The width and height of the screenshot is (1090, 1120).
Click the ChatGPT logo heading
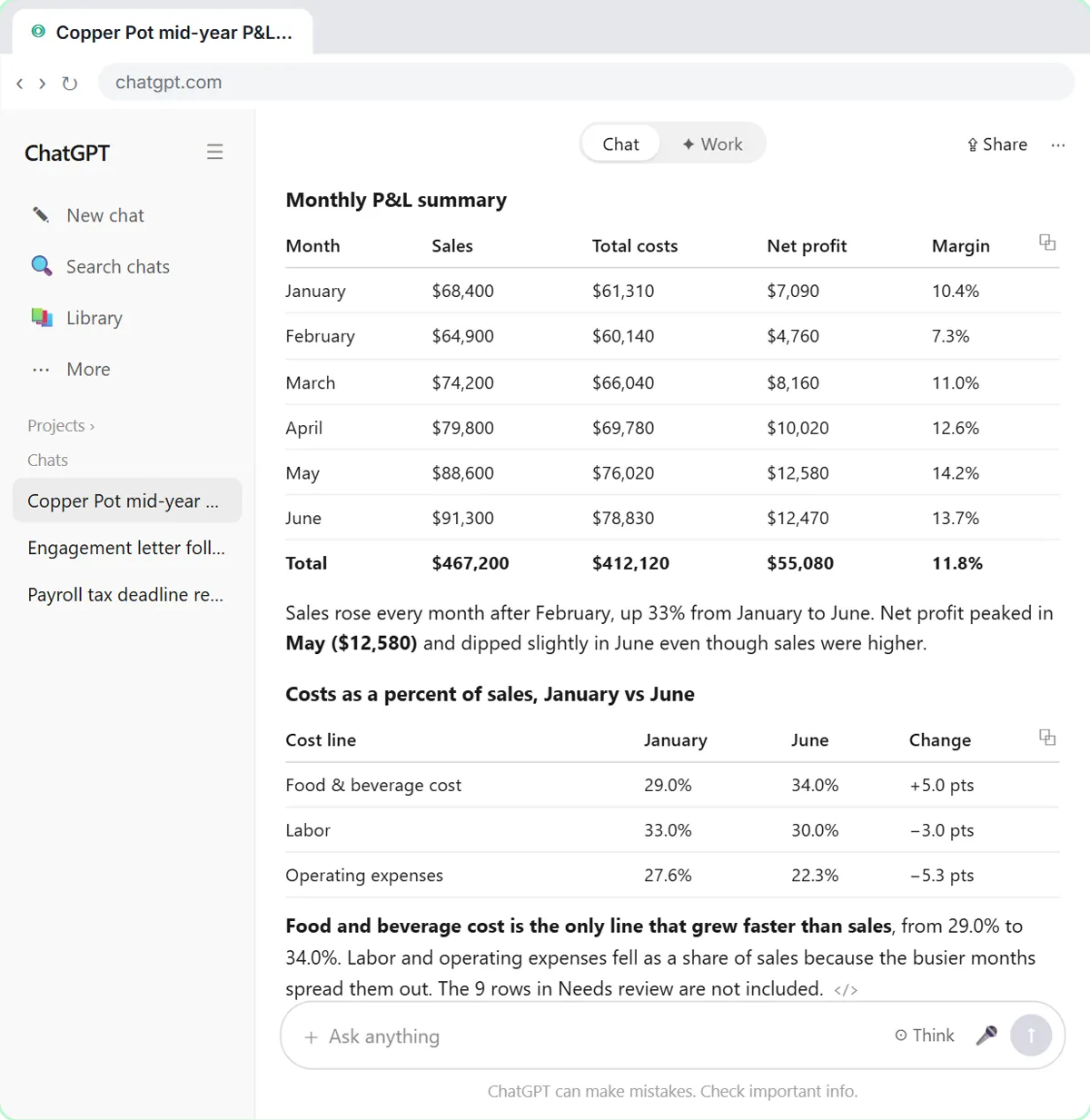pos(67,153)
